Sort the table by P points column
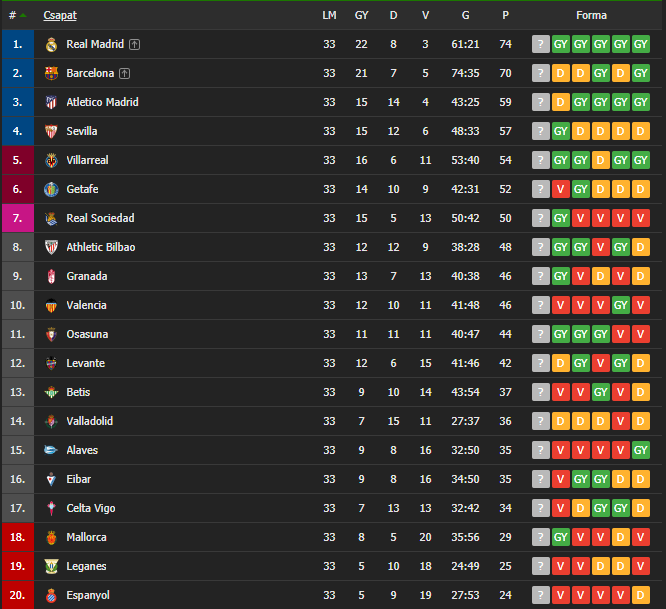 pos(505,15)
